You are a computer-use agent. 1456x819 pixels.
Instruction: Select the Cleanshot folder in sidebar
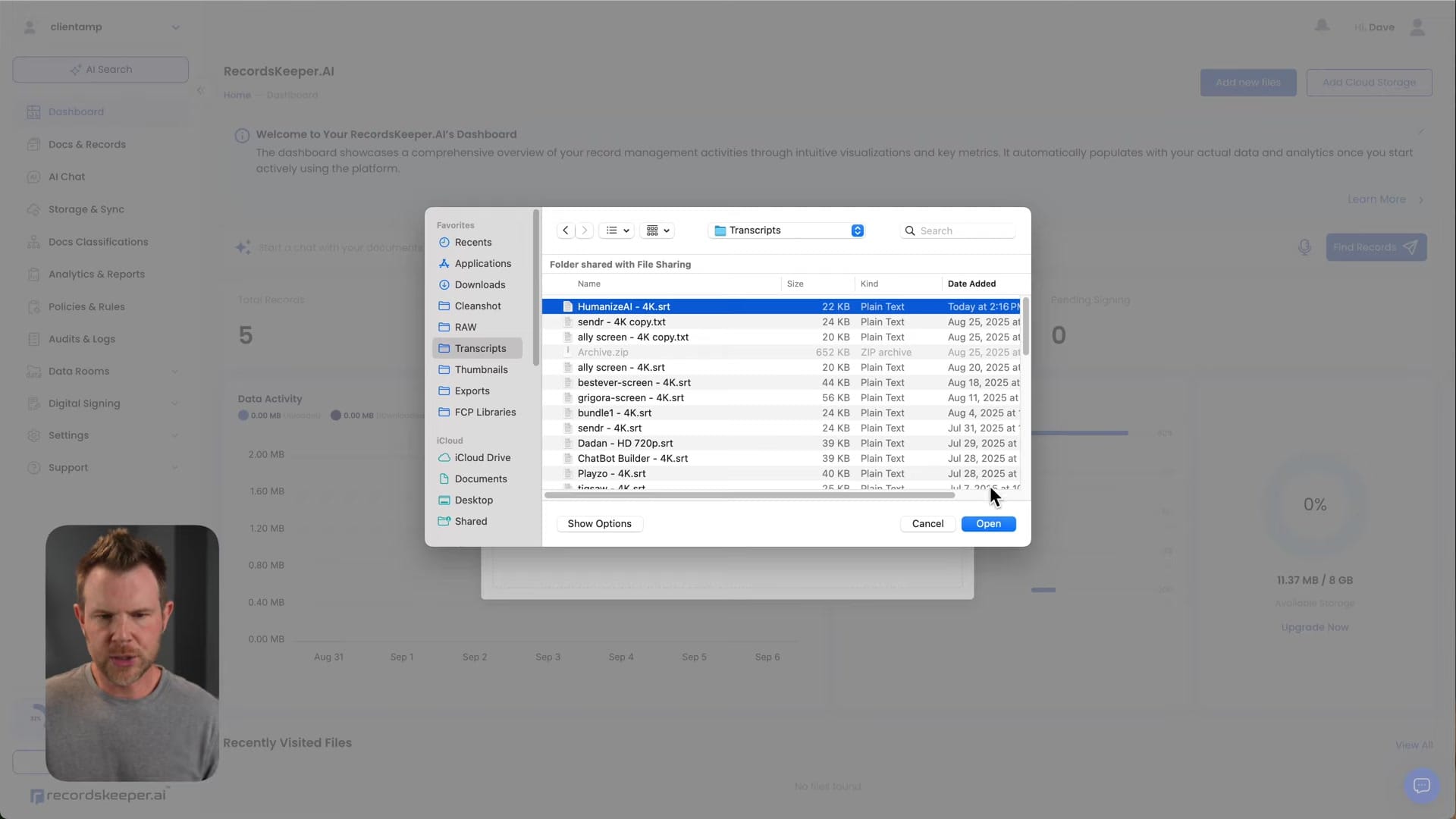click(478, 306)
